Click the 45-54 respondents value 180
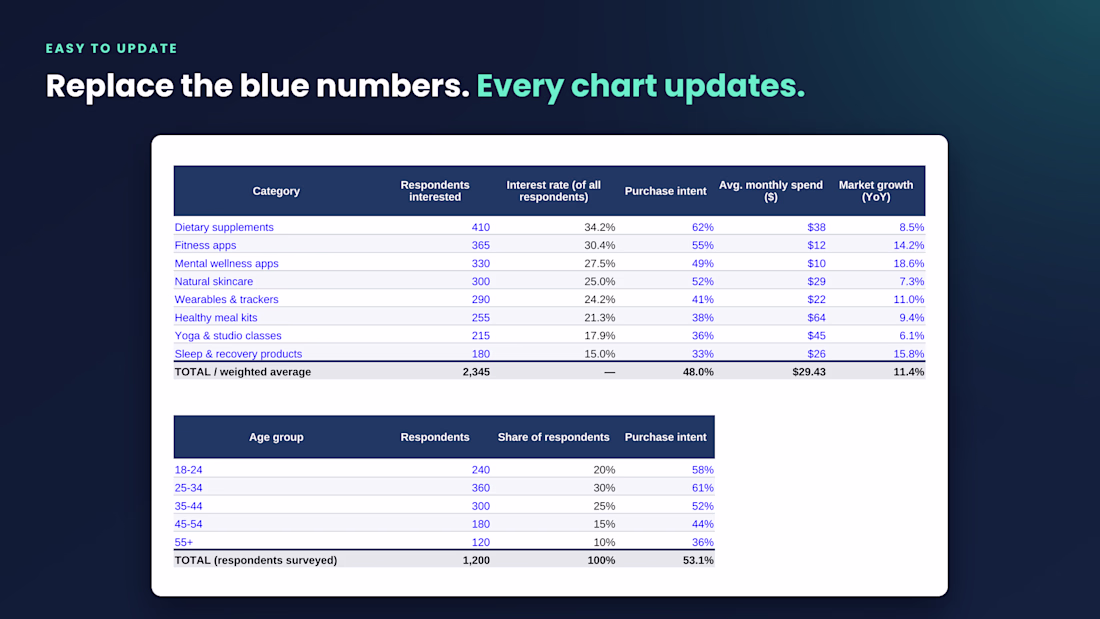Viewport: 1100px width, 619px height. (x=481, y=524)
